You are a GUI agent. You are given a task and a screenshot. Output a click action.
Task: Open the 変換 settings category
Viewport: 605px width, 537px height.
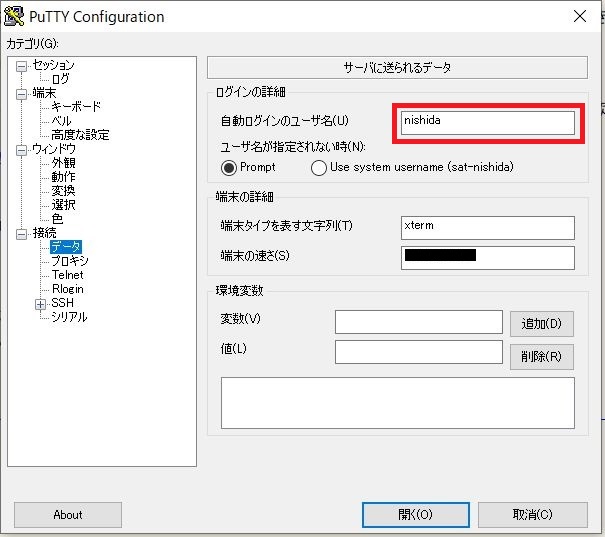tap(63, 191)
